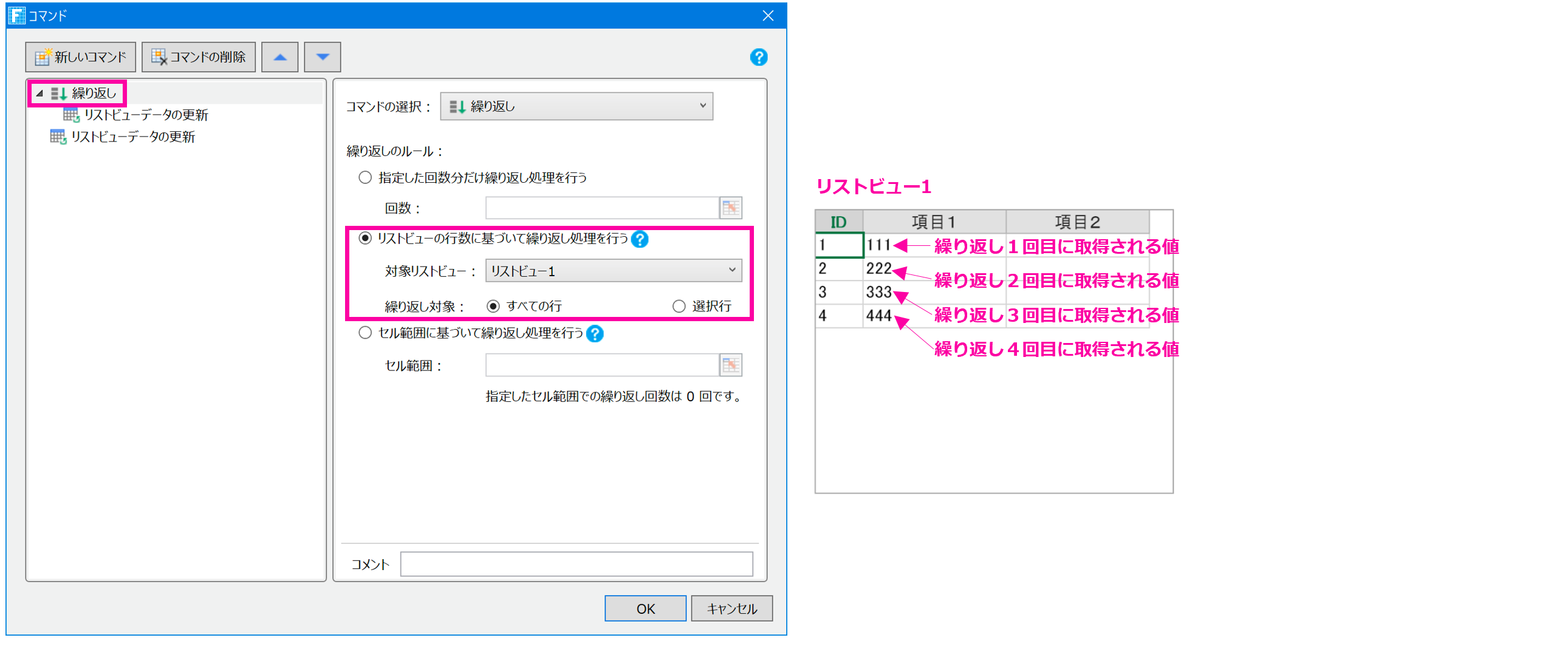Screen dimensions: 1568x666
Task: Click the ID cell containing 2
Action: 839,269
